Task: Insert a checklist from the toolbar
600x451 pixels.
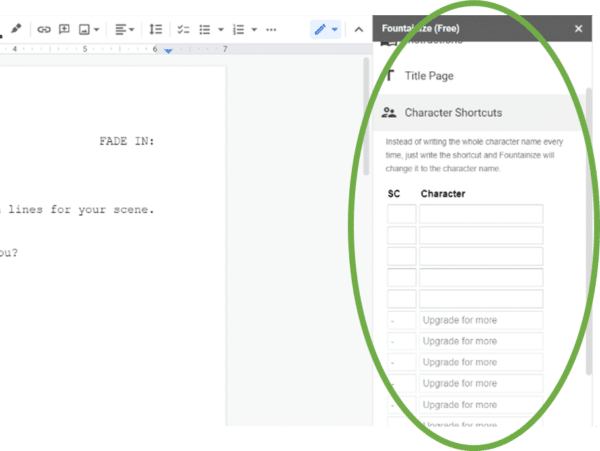Action: (x=182, y=29)
